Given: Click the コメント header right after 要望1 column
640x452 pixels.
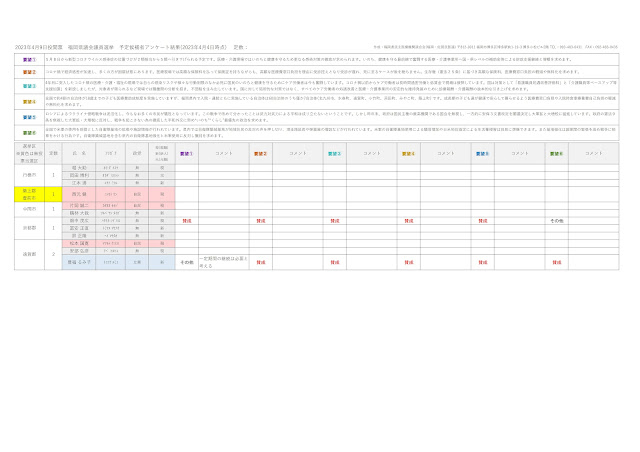Looking at the screenshot, I should click(224, 154).
